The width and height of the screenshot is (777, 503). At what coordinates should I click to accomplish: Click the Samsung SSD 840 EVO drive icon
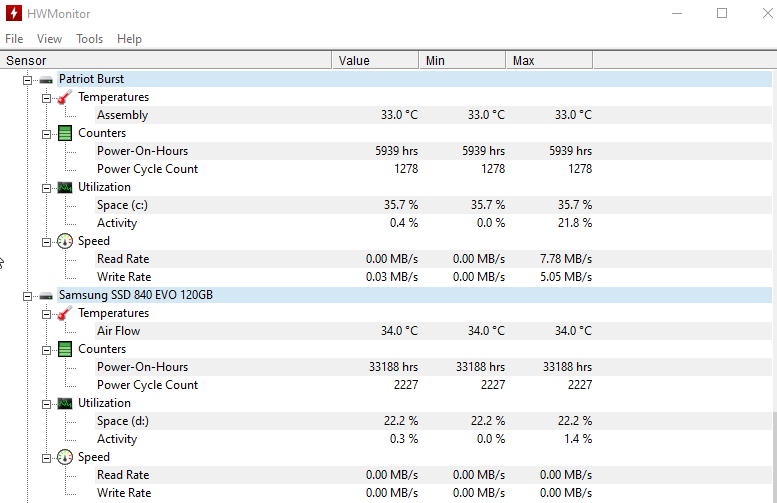[46, 296]
